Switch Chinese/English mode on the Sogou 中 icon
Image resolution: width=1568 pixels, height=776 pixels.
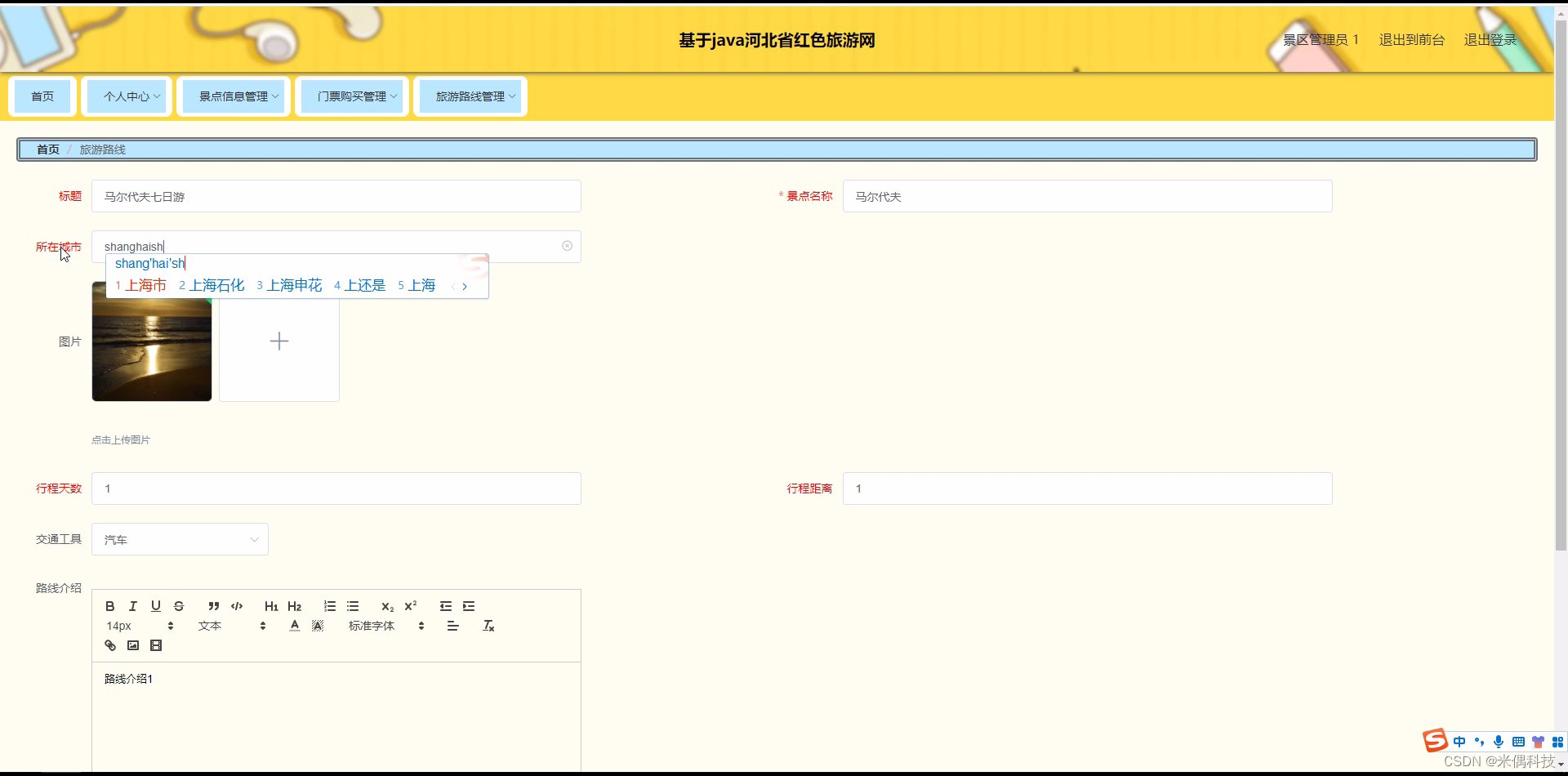(x=1459, y=742)
